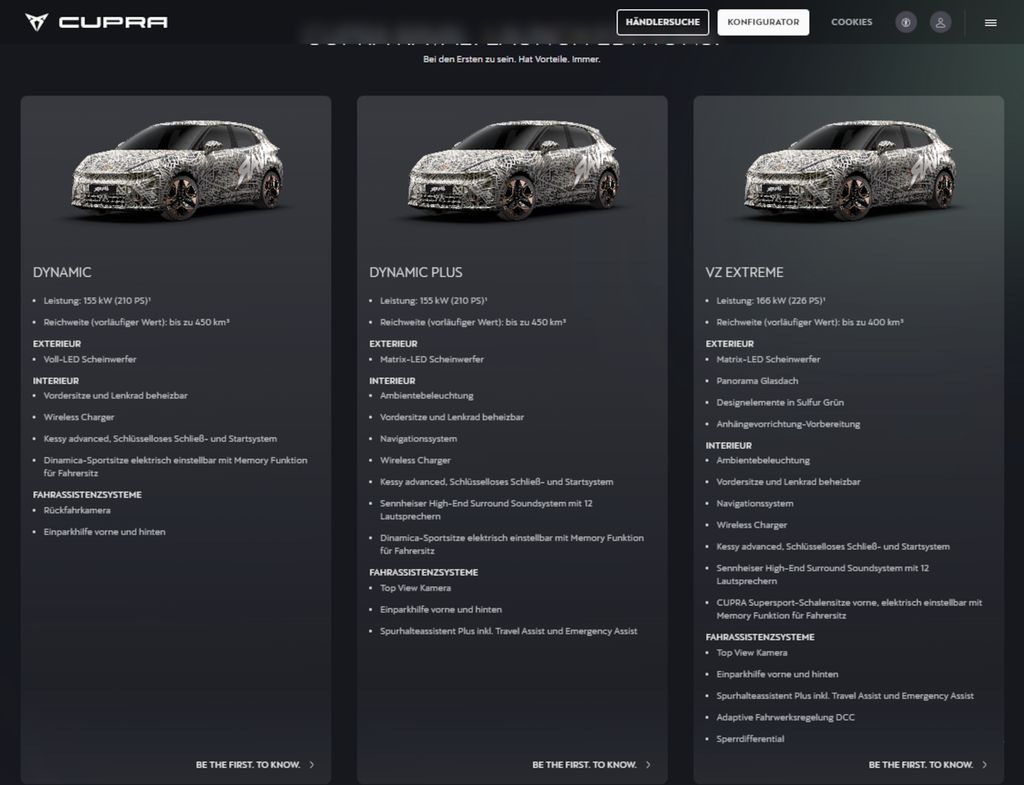Viewport: 1024px width, 785px height.
Task: Click the VZ EXTREME card title
Action: point(744,272)
